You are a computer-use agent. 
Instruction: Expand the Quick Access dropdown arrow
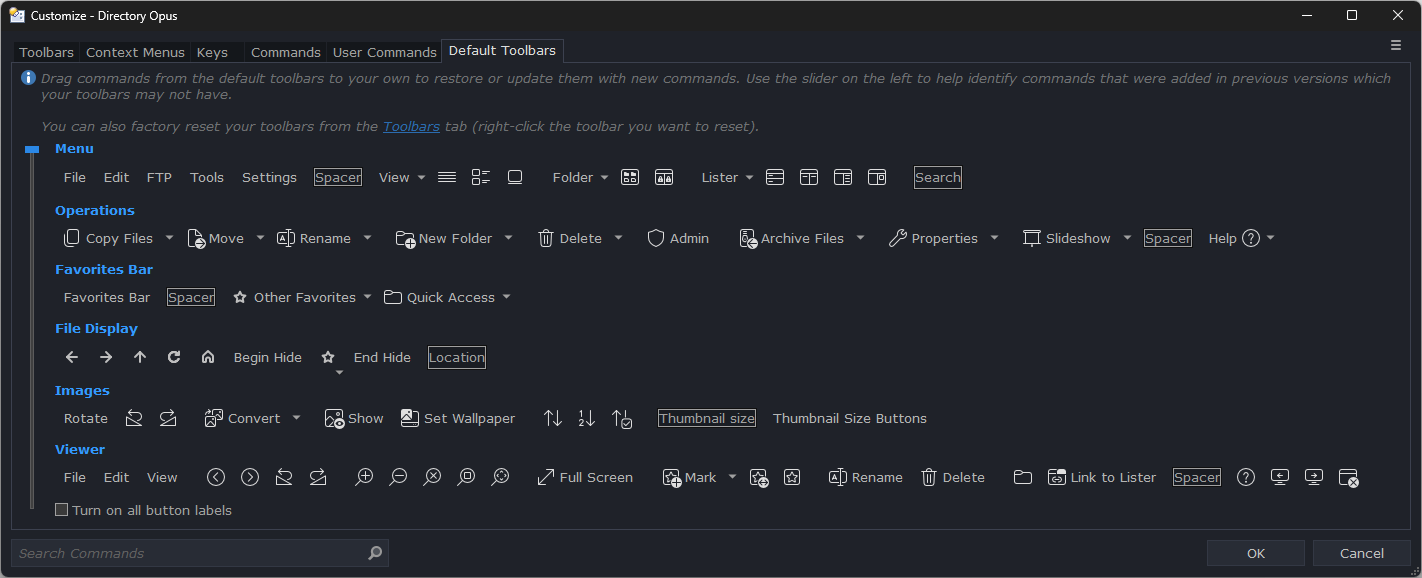(x=506, y=297)
